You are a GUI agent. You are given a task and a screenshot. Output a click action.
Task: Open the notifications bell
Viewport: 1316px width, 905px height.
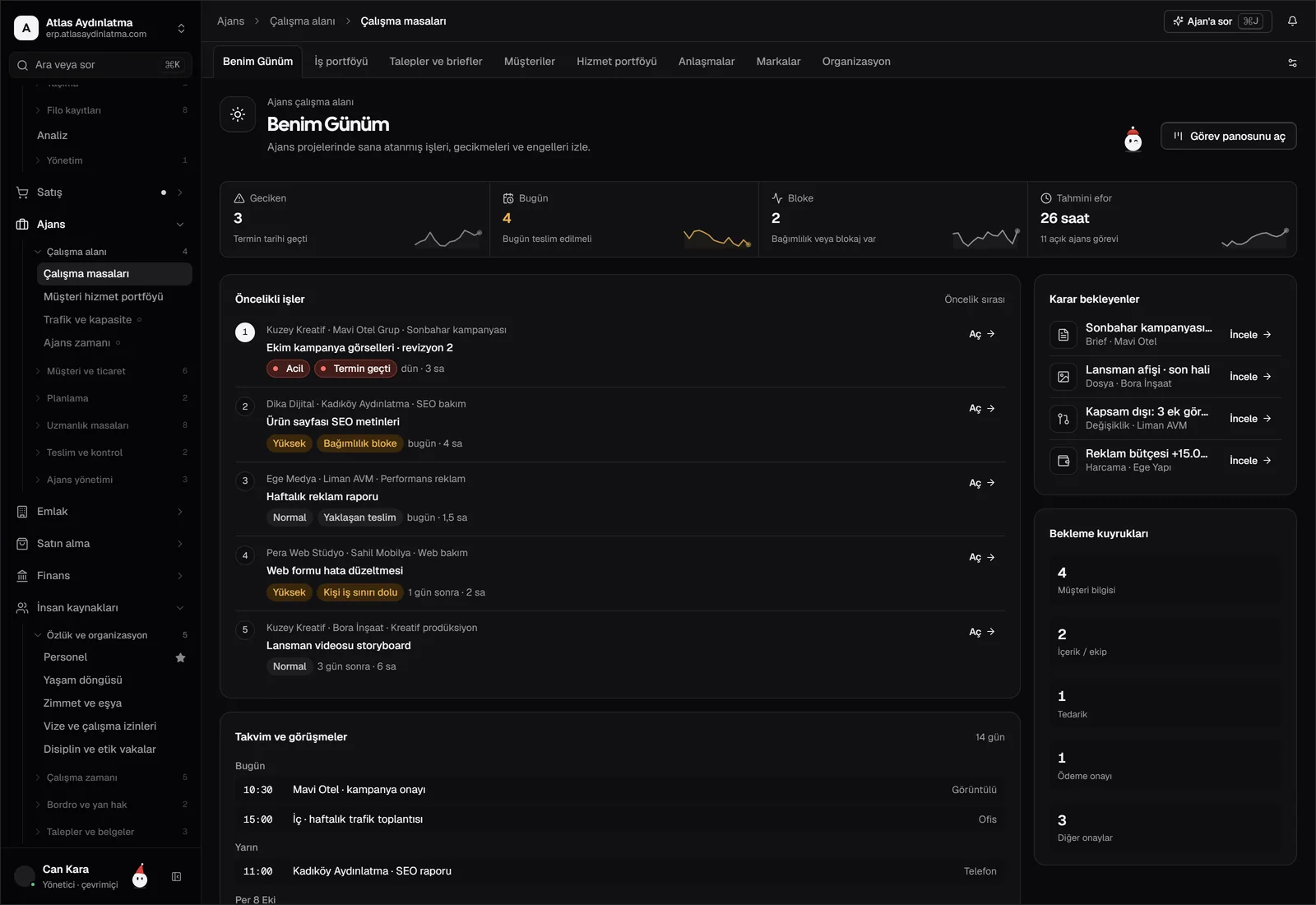[1292, 21]
